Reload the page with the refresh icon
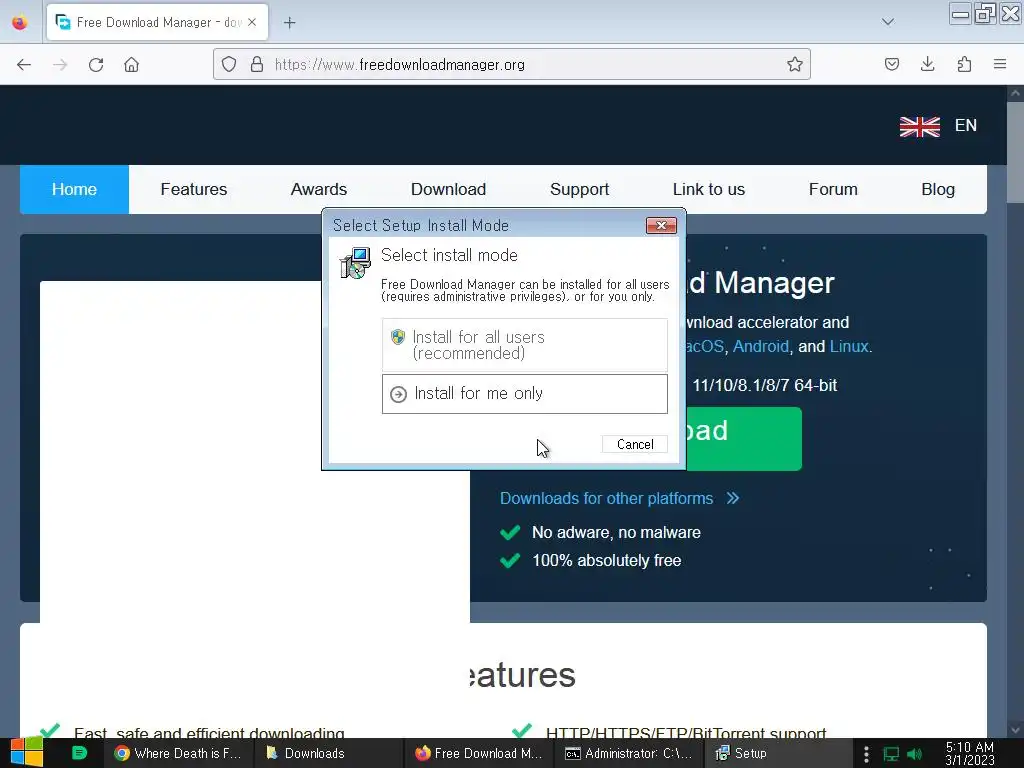The height and width of the screenshot is (768, 1024). [x=96, y=65]
